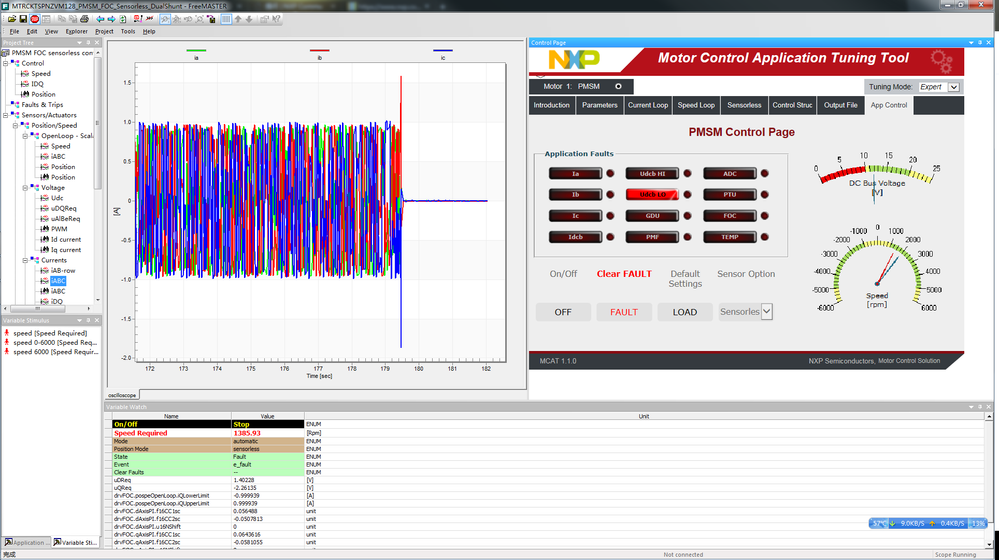This screenshot has width=999, height=560.
Task: Open the Tuning Mode Expert dropdown
Action: 954,87
